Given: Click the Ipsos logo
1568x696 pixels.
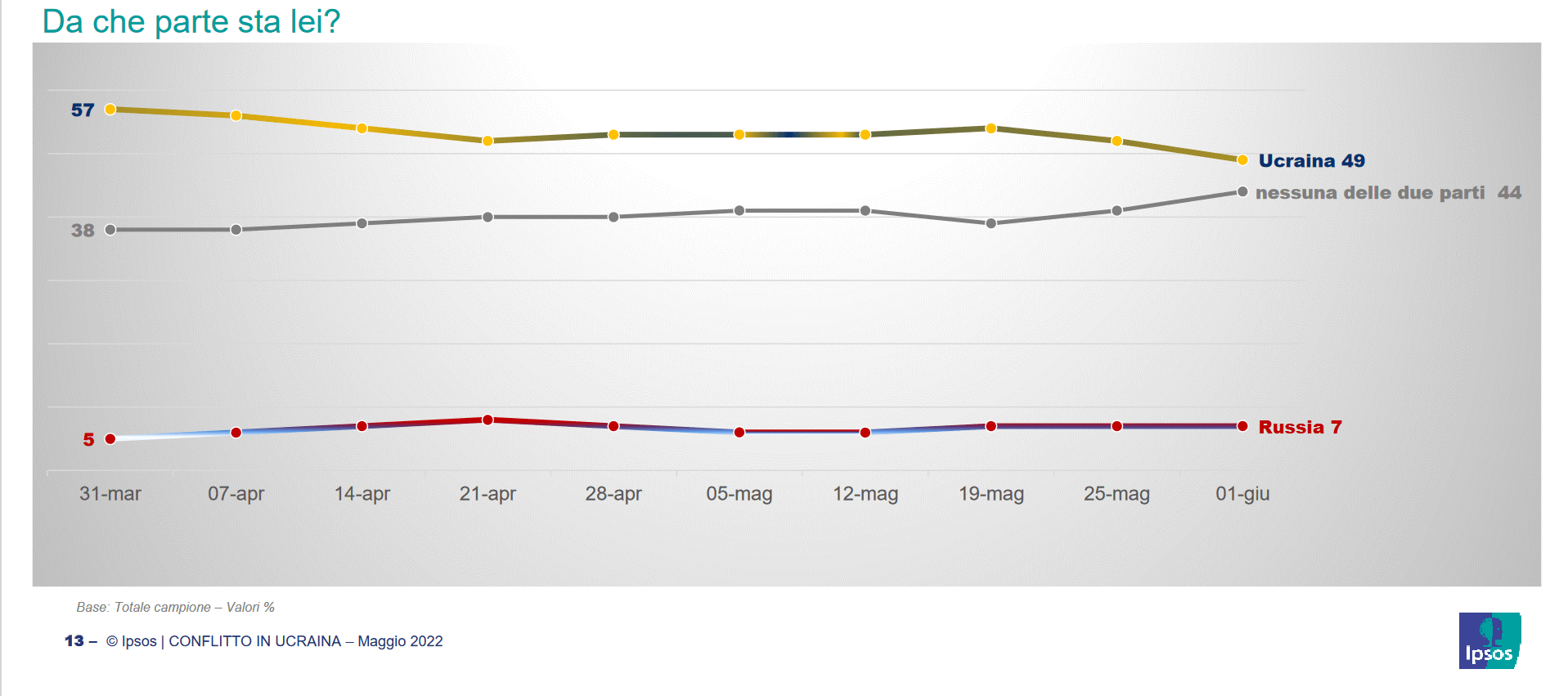Looking at the screenshot, I should (1489, 640).
